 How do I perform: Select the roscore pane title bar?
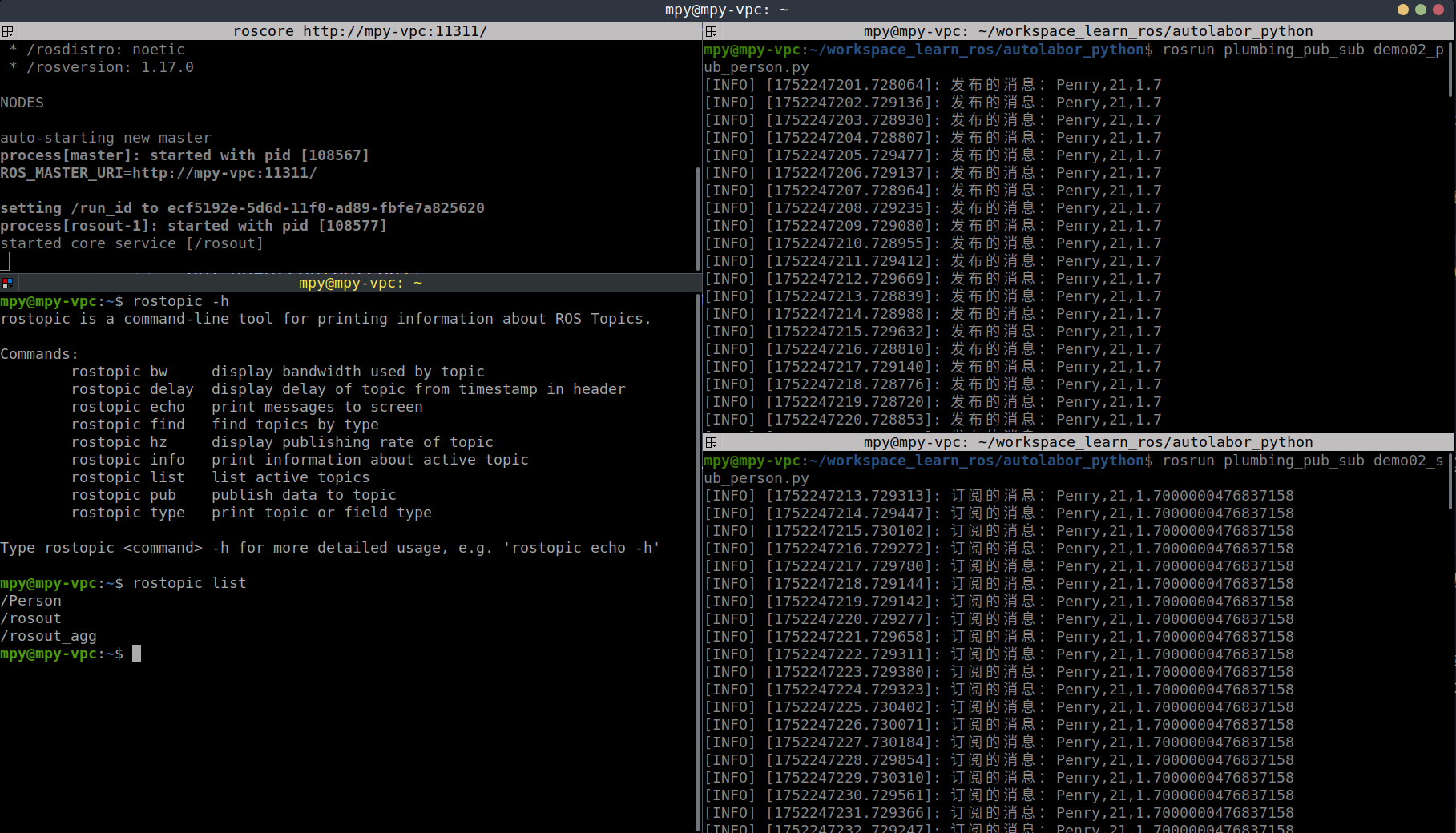pos(359,31)
